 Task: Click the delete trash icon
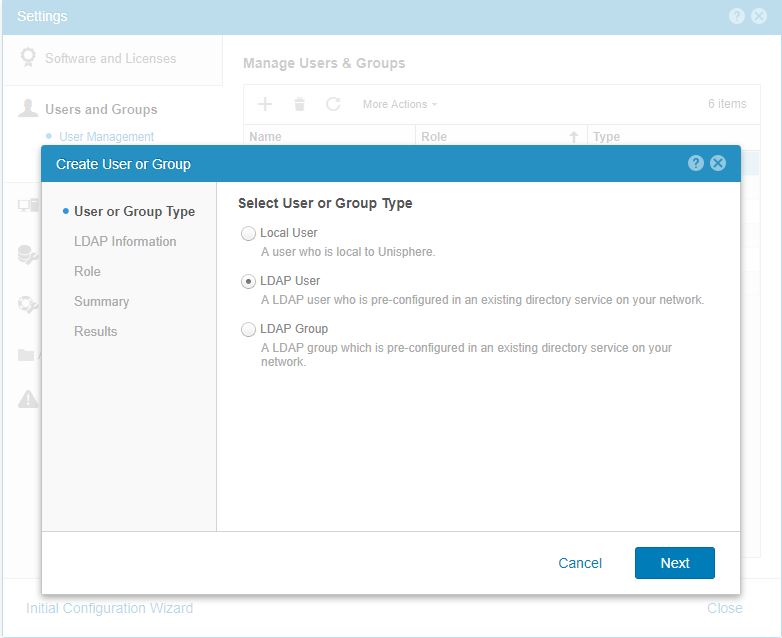point(299,104)
